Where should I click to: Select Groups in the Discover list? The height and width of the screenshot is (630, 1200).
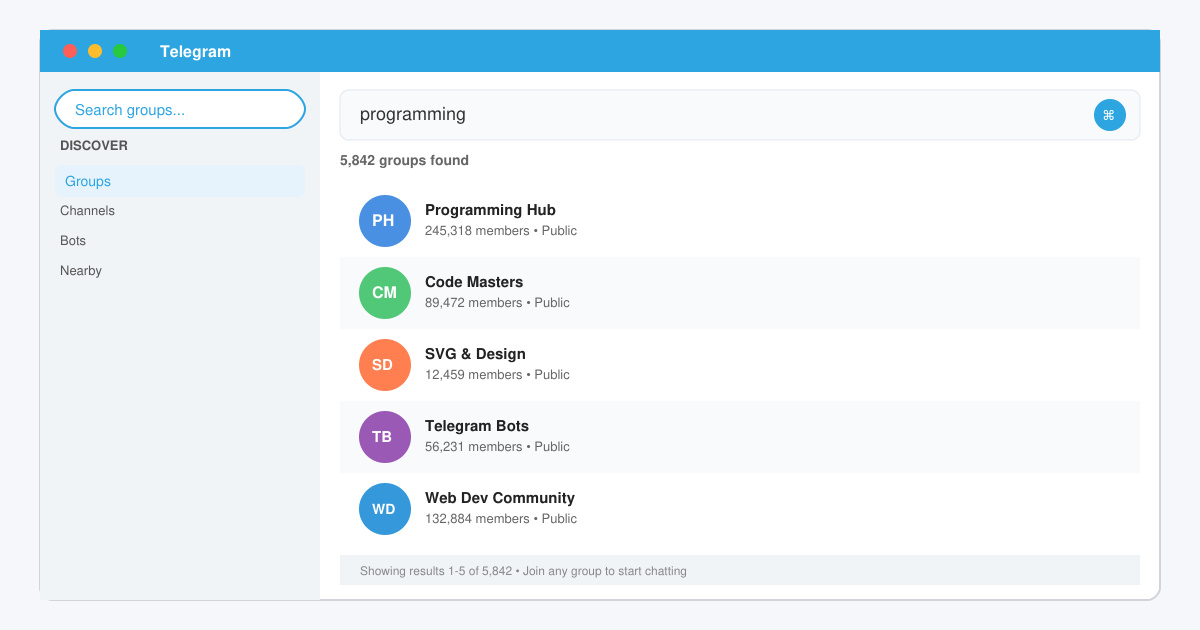point(180,181)
